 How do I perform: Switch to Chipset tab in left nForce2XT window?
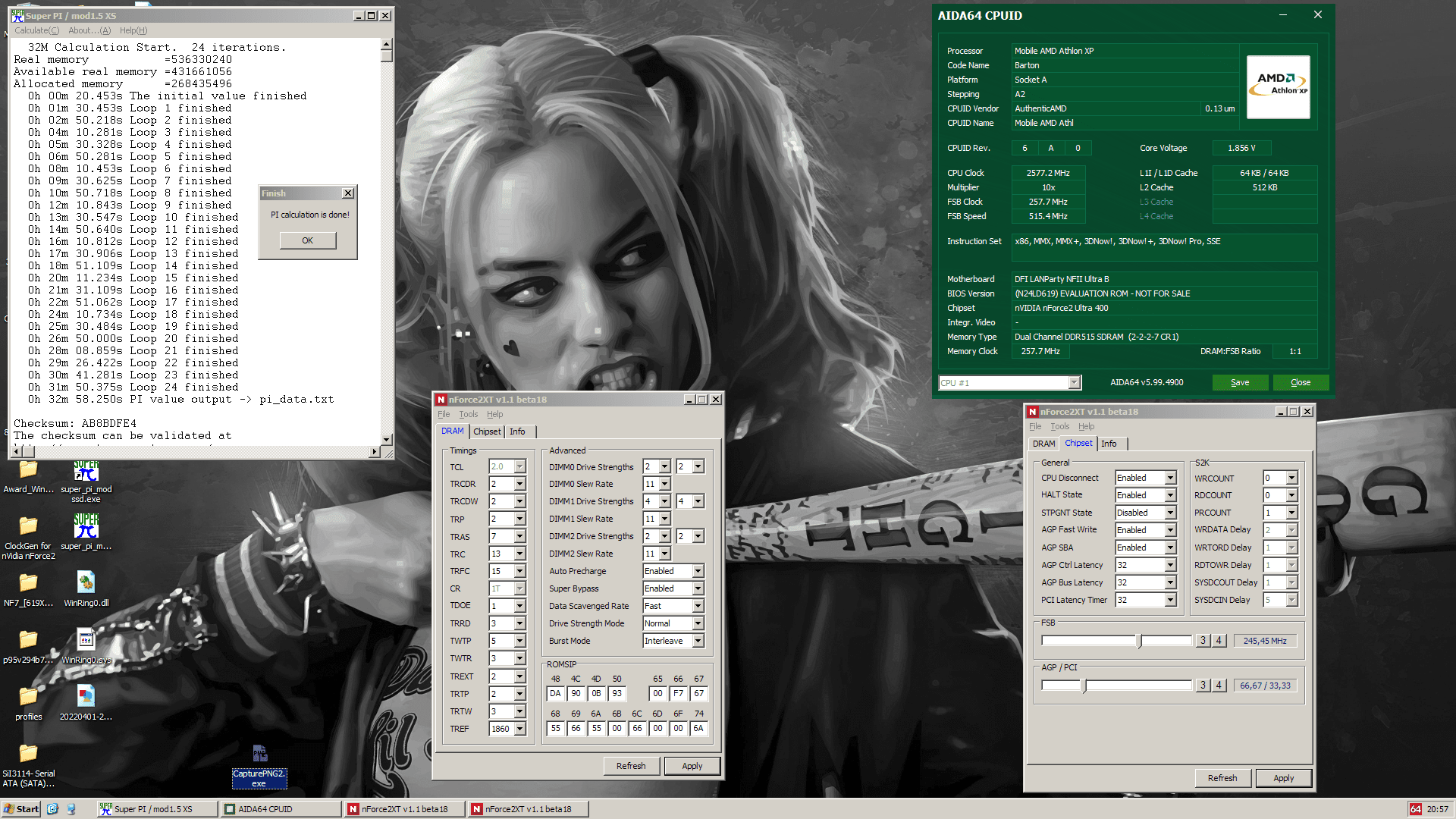coord(487,431)
